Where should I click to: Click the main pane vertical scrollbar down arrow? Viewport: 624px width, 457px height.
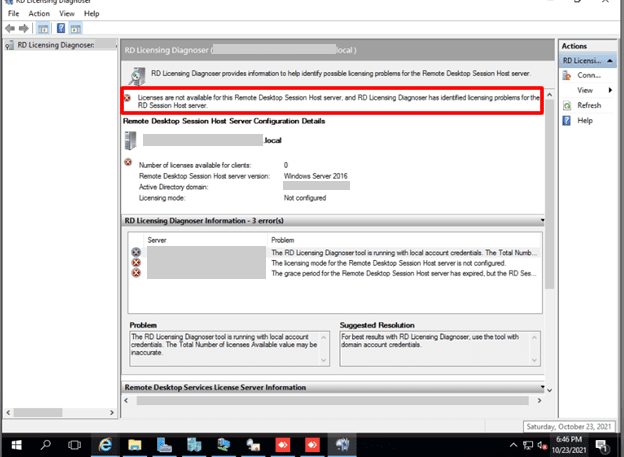coord(550,391)
